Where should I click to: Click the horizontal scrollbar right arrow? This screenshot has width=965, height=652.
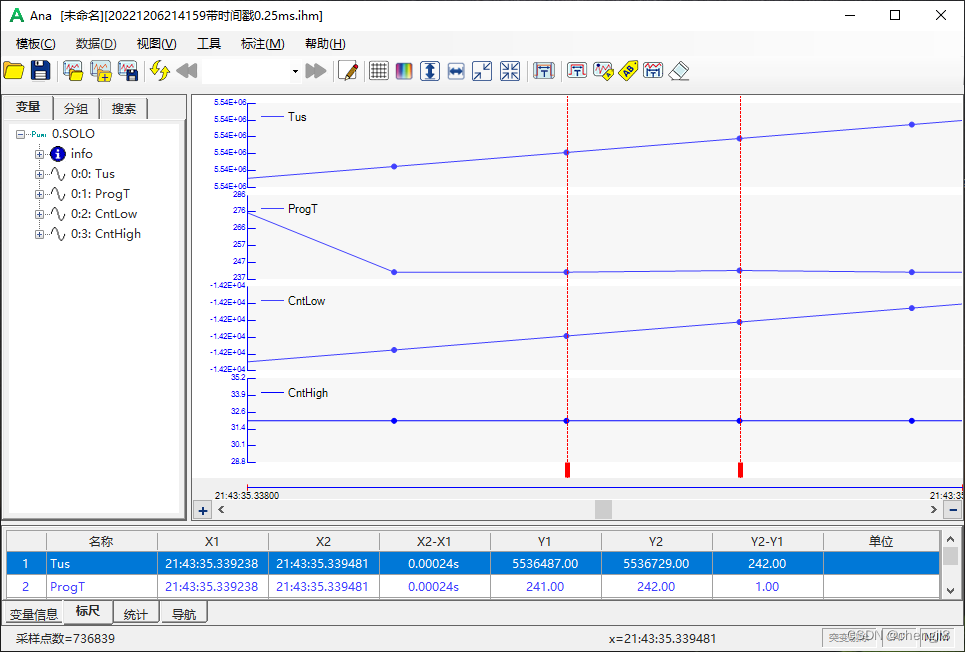point(934,510)
